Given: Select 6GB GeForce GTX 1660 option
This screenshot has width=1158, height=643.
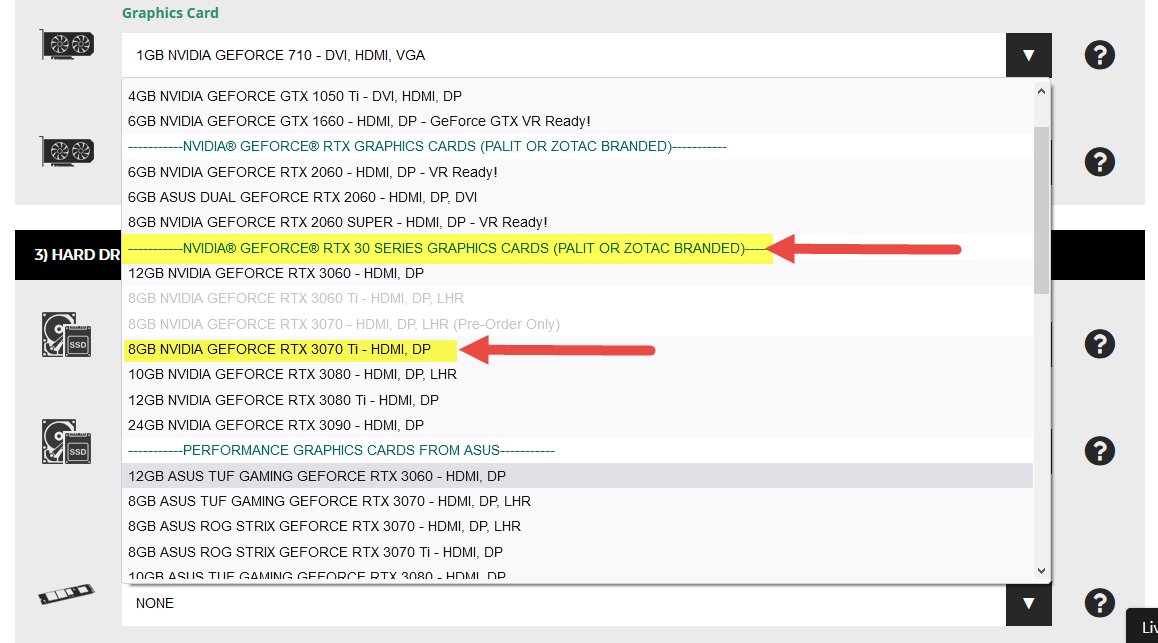Looking at the screenshot, I should [x=578, y=121].
